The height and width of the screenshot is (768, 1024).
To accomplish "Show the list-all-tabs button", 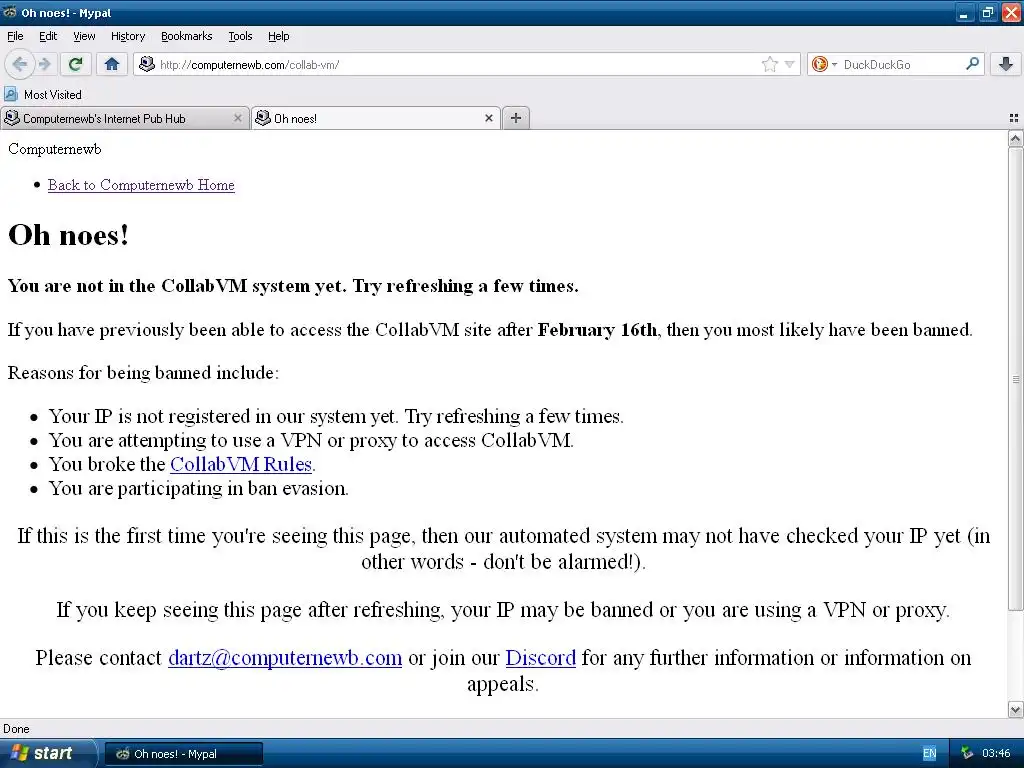I will [1014, 118].
